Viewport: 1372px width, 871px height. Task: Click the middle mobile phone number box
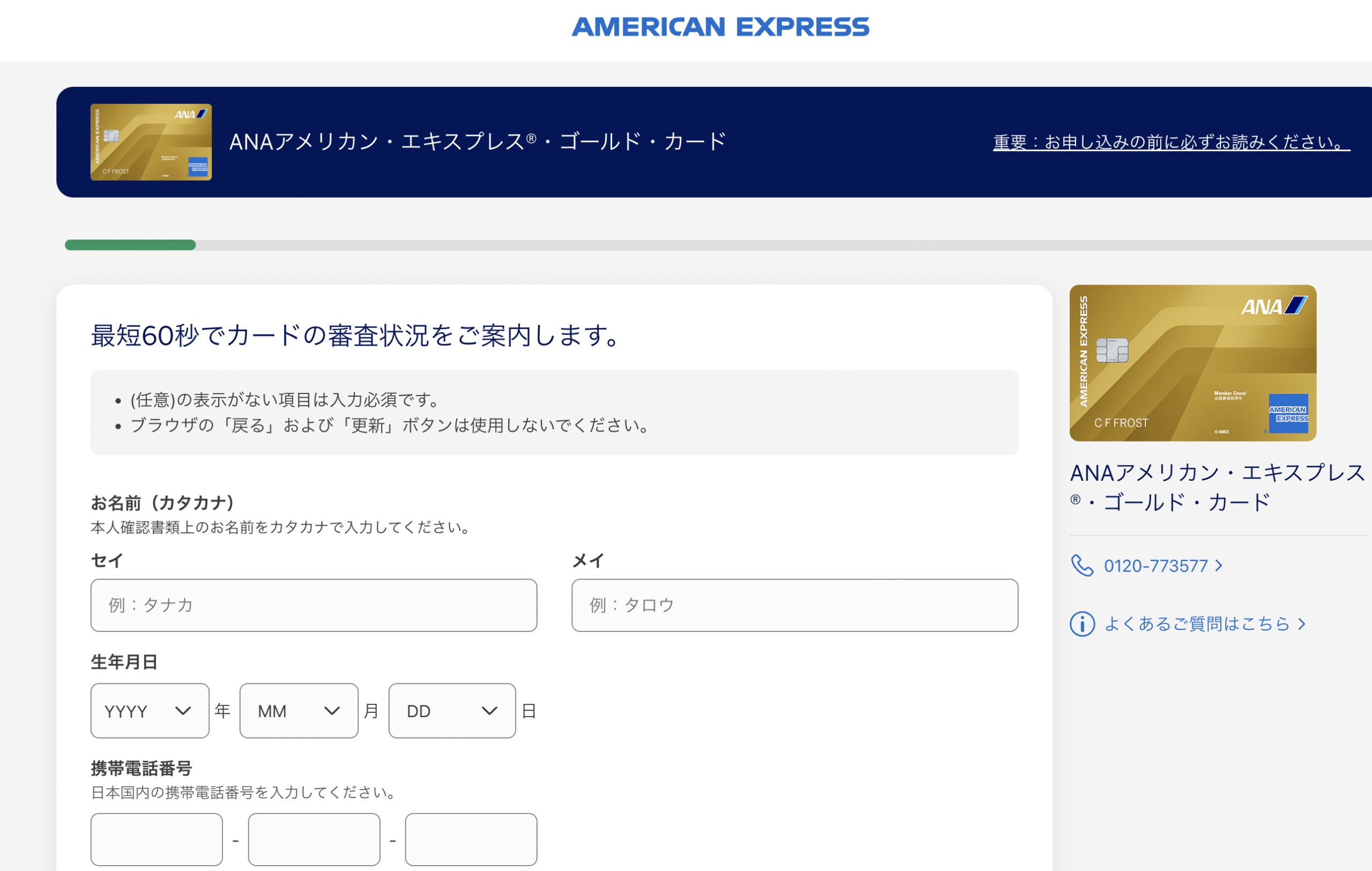coord(314,840)
